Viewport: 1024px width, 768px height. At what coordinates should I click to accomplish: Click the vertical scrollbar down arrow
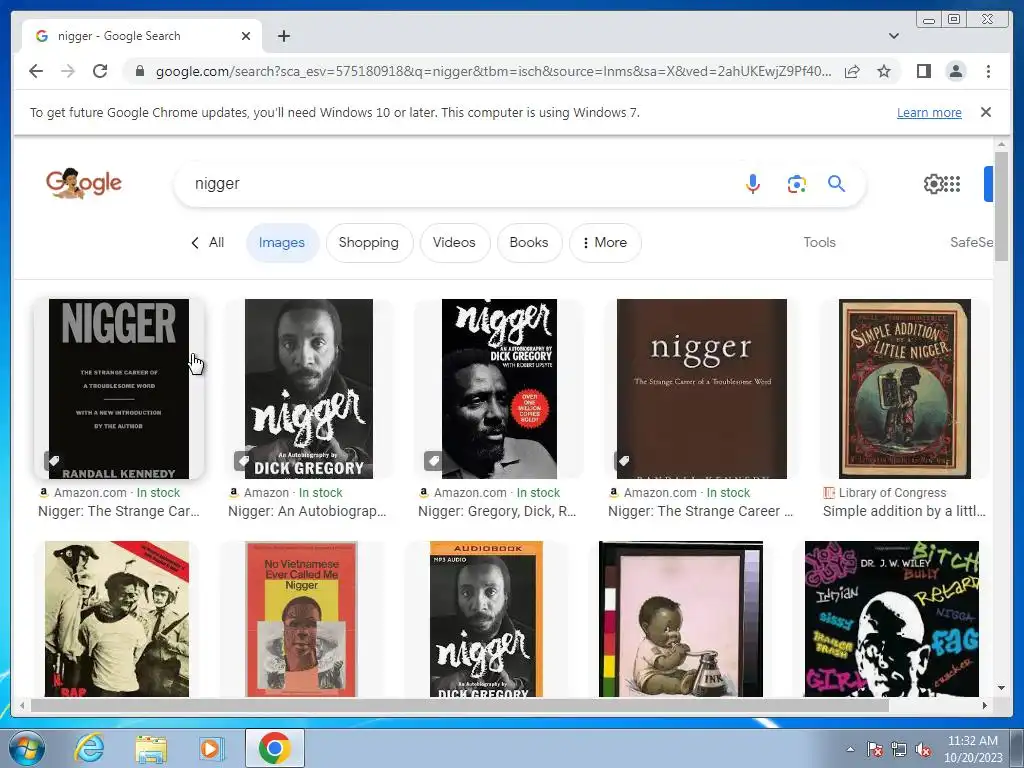(1001, 688)
